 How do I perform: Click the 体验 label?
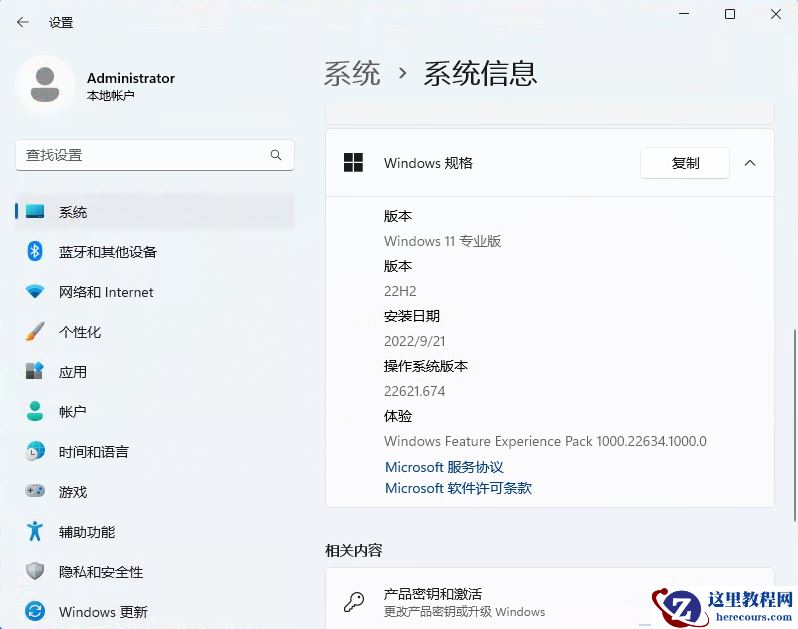(x=398, y=416)
